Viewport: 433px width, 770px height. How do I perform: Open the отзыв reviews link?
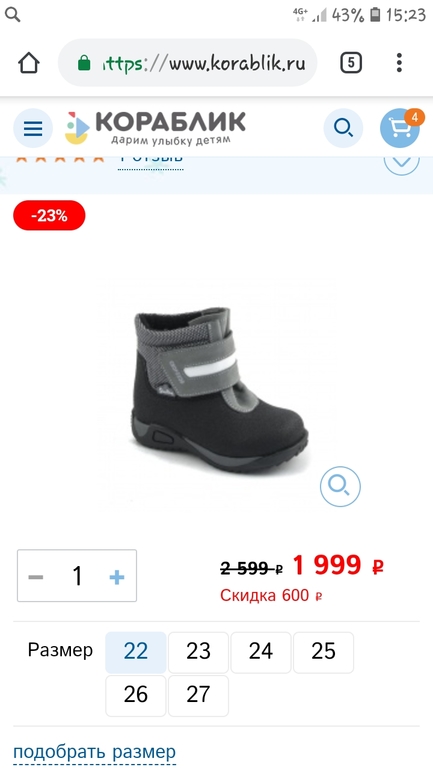point(151,161)
